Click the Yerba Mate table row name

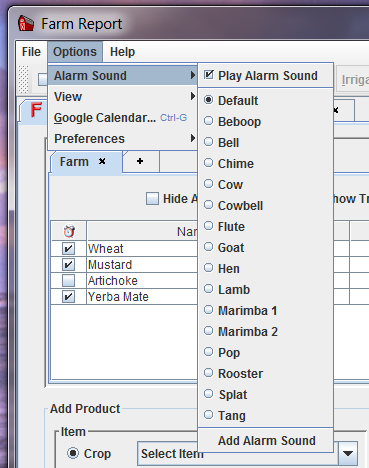(x=118, y=297)
